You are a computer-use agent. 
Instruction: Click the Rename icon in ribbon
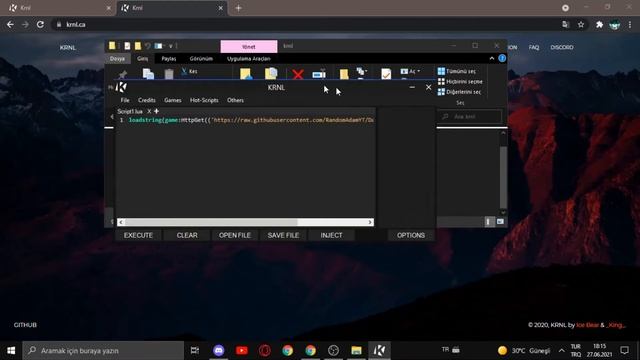point(319,74)
